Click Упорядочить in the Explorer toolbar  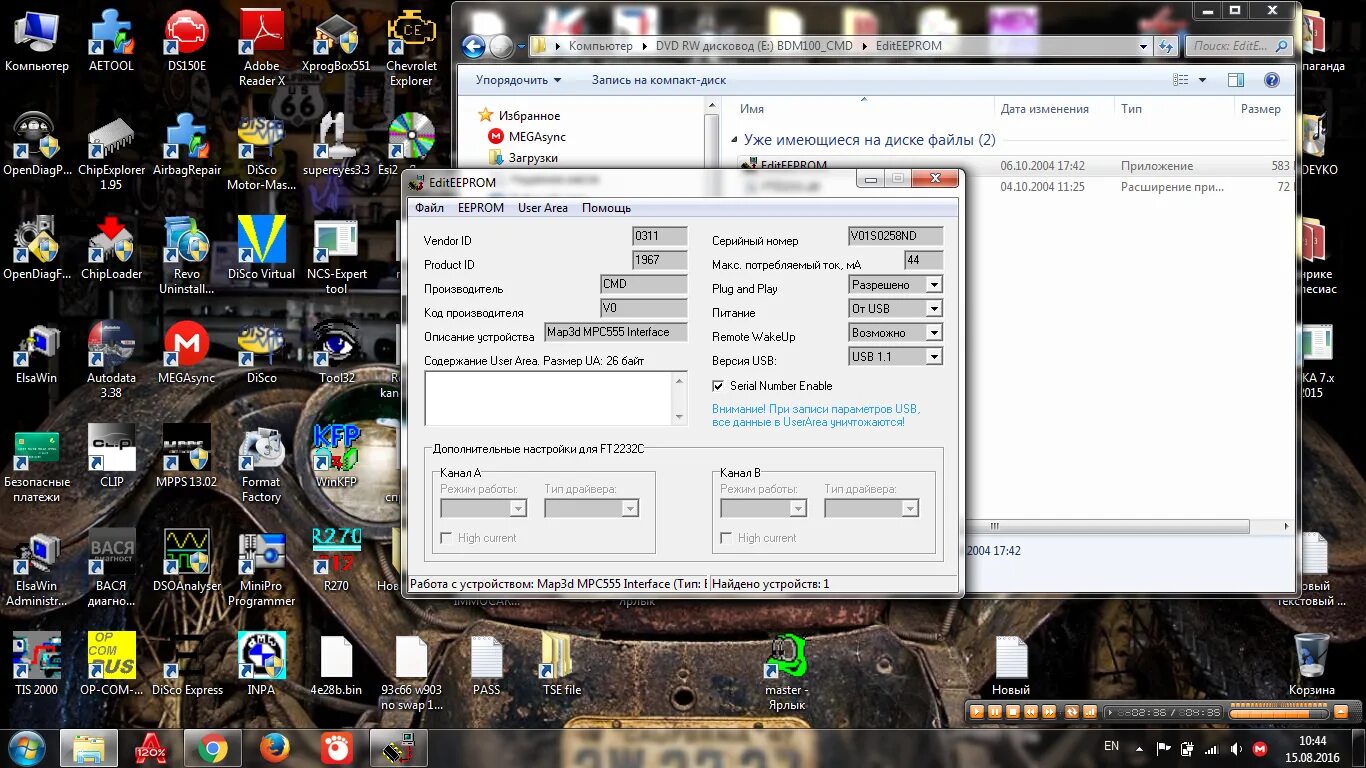click(x=518, y=80)
